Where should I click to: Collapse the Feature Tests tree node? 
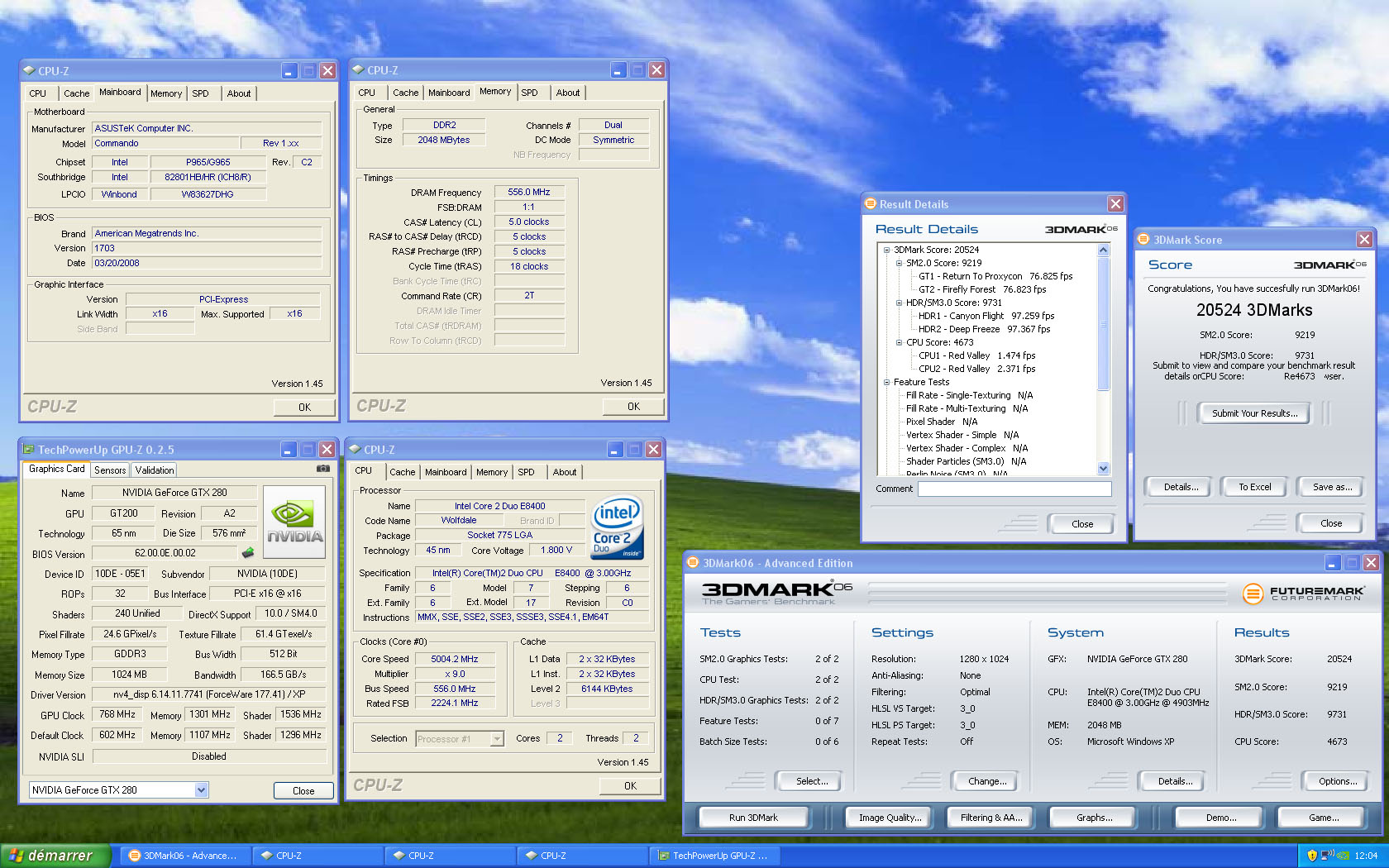coord(886,382)
